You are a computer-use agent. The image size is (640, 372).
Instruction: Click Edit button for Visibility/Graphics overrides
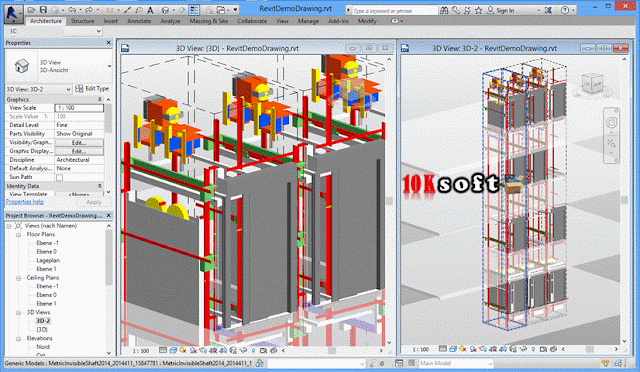pos(79,143)
